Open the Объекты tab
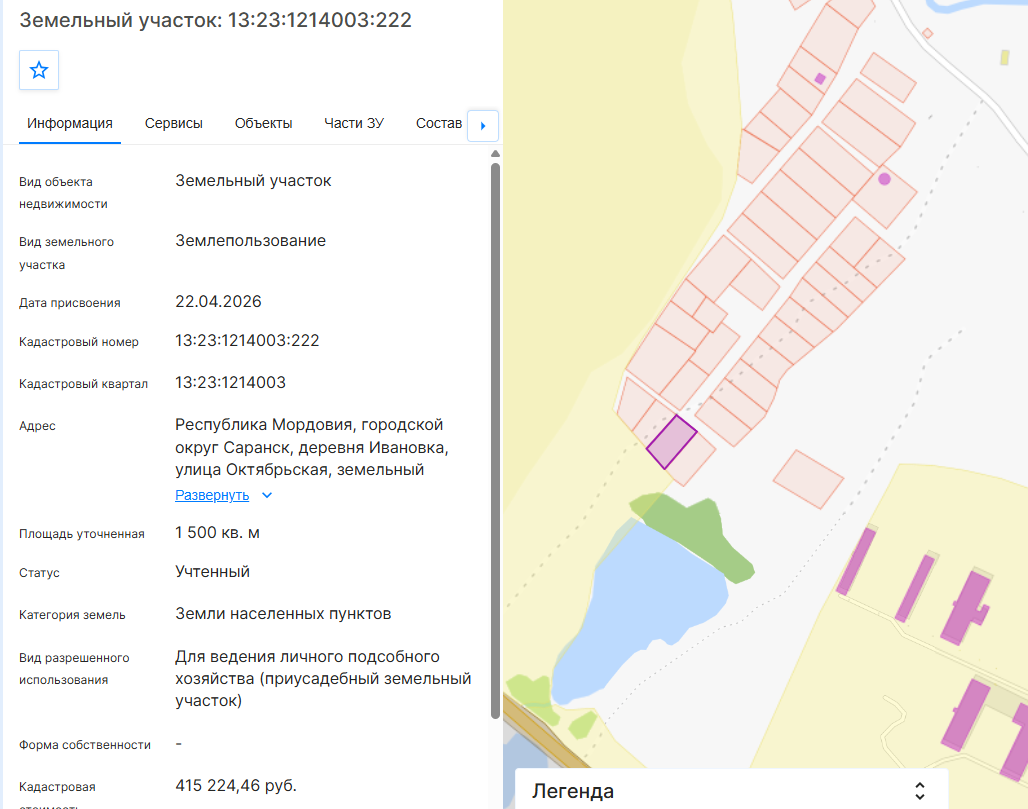The height and width of the screenshot is (809, 1028). [x=264, y=123]
